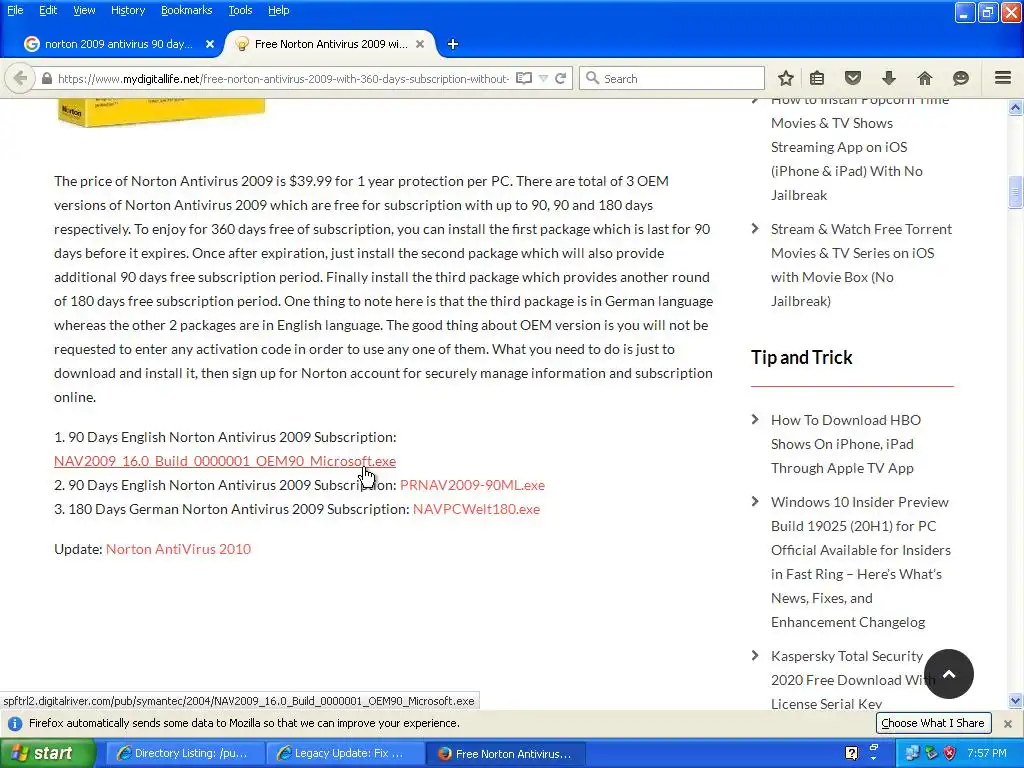Open Norton AntiVirus 2010 update link
1024x768 pixels.
[x=178, y=549]
